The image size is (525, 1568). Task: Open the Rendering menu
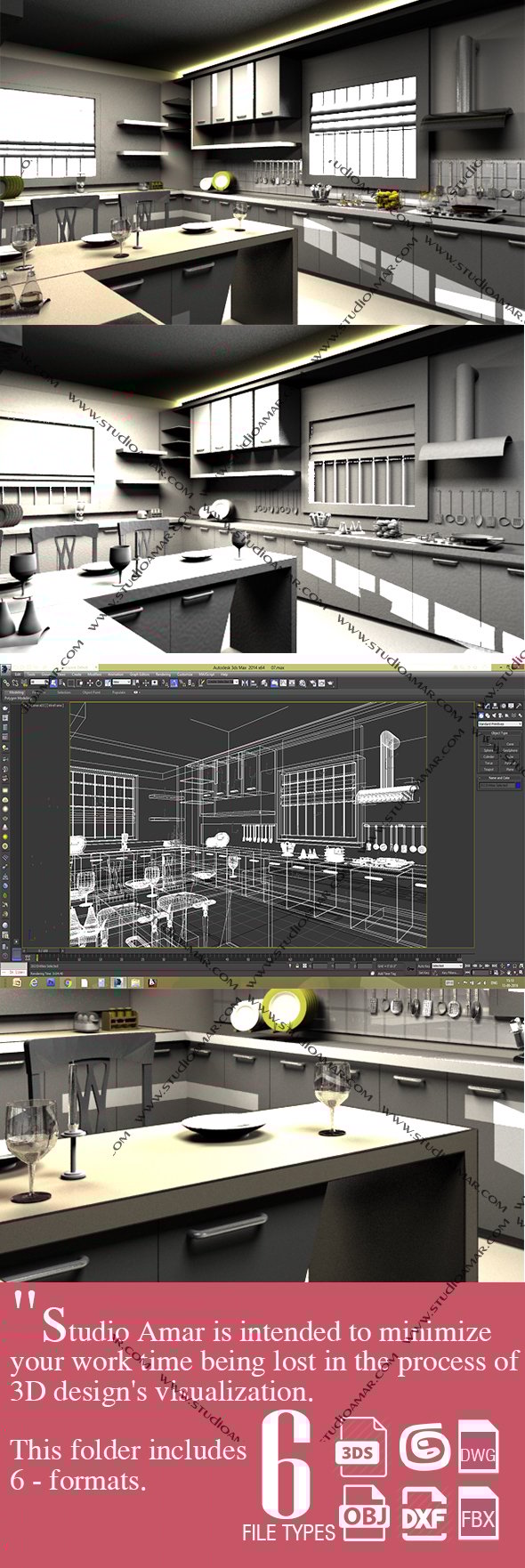163,674
